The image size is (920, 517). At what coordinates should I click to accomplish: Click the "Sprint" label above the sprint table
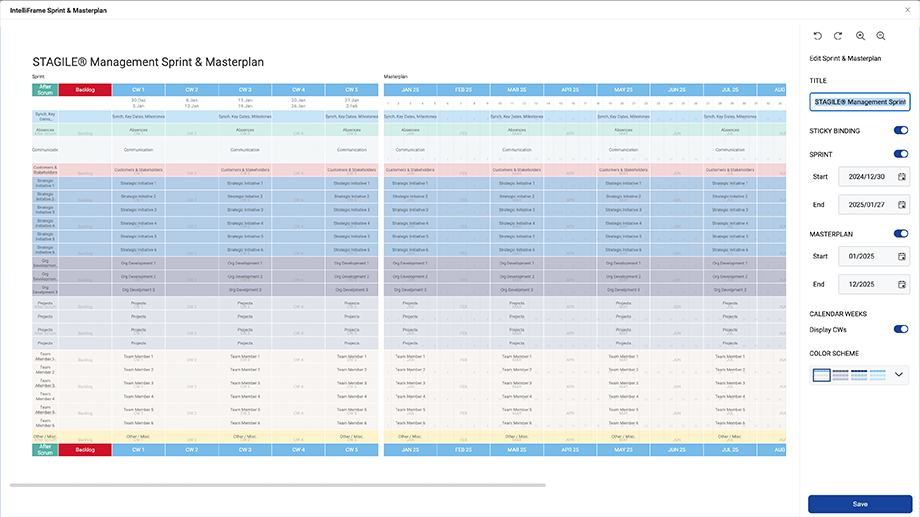(38, 76)
